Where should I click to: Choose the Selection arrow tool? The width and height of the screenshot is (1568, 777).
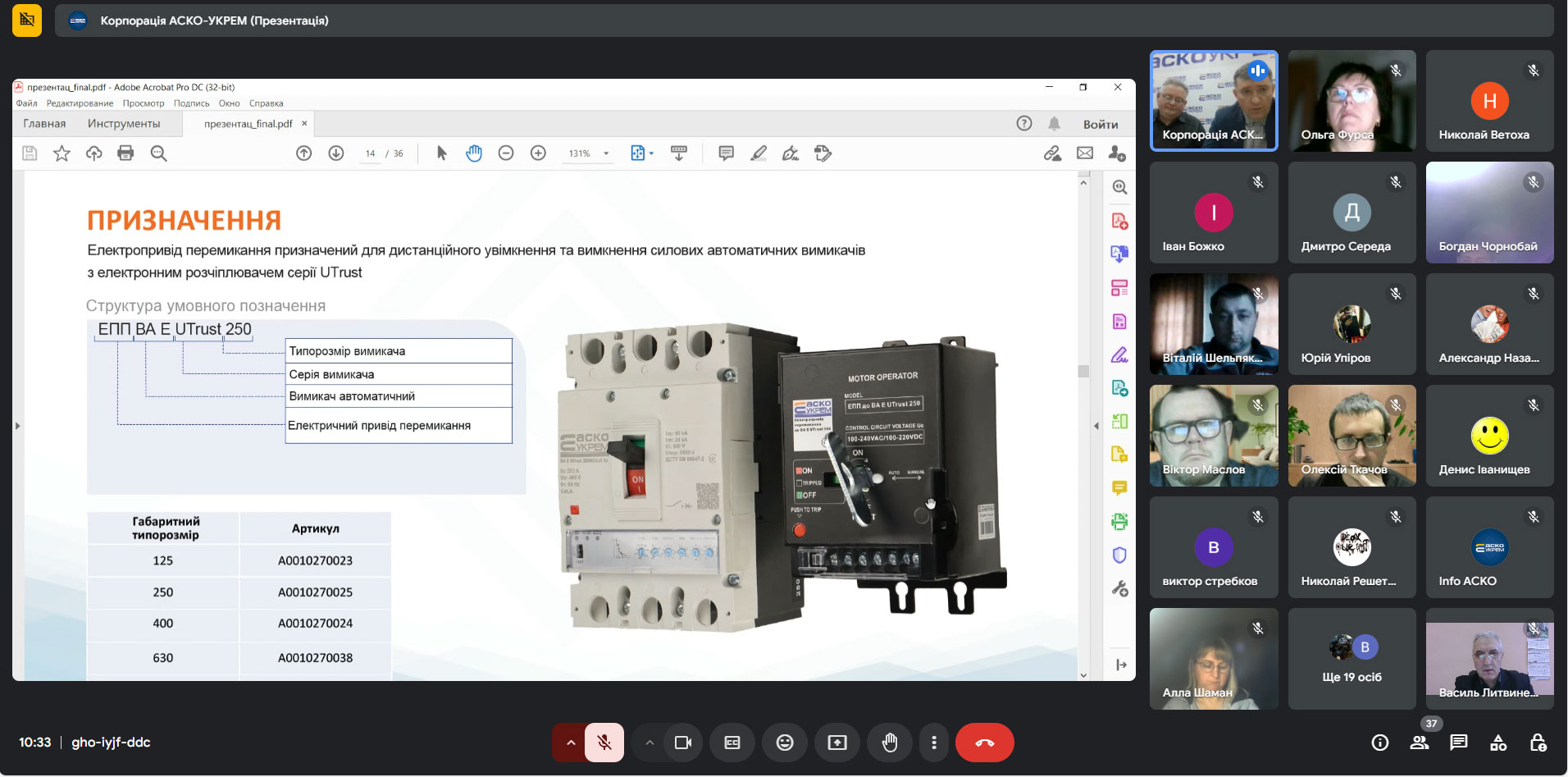(x=441, y=153)
